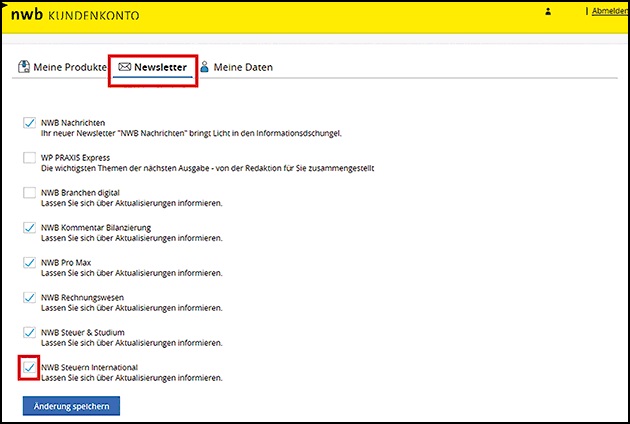Toggle NWB Steuer & Studium checkbox
The width and height of the screenshot is (630, 424).
pos(29,333)
